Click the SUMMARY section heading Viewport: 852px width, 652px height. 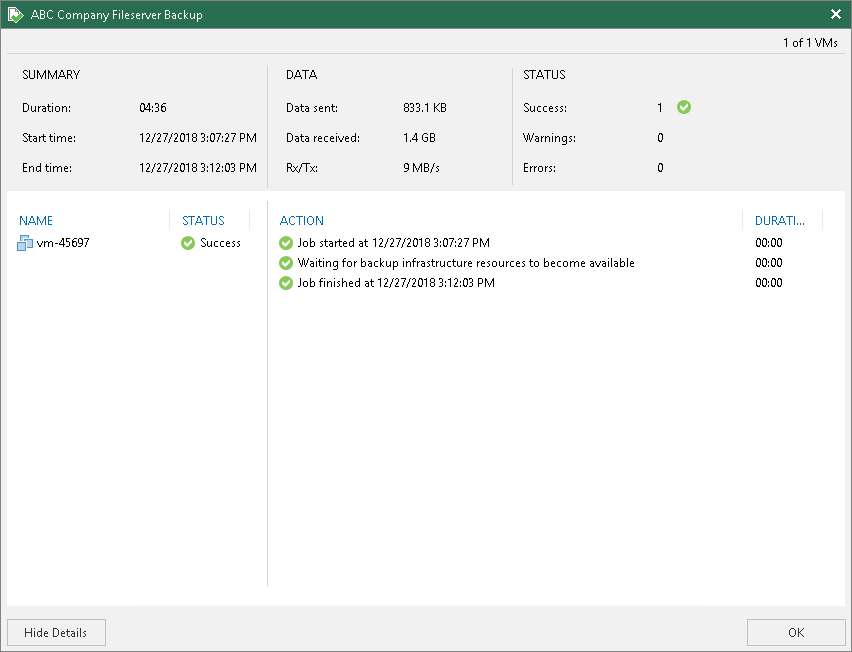51,74
